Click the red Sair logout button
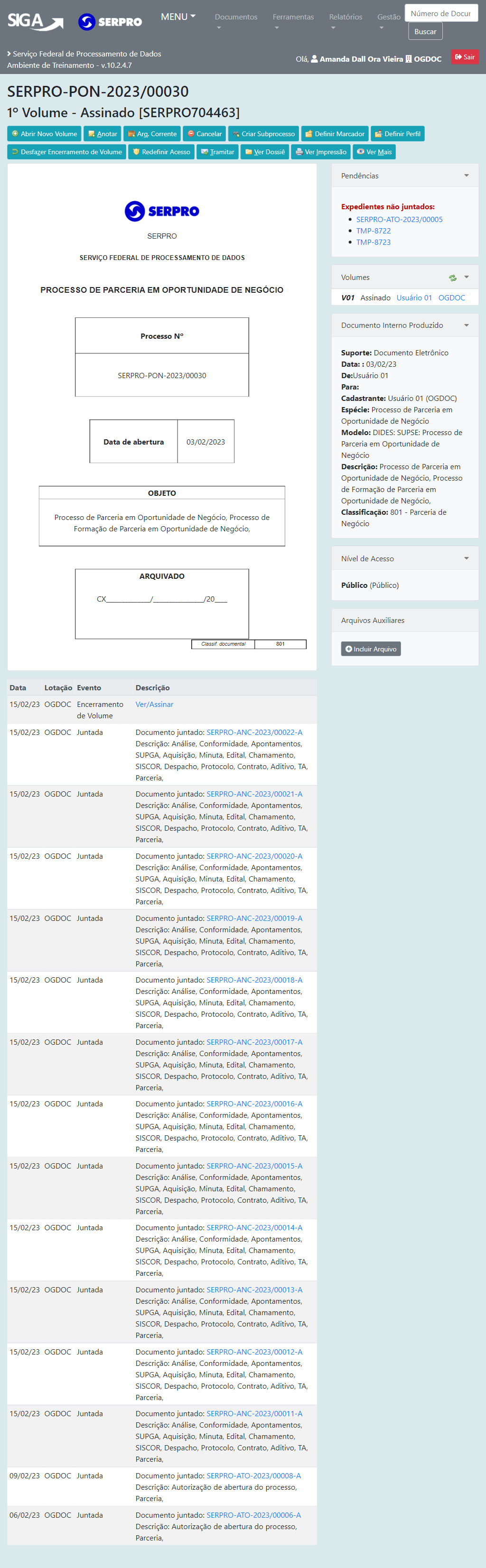The image size is (486, 1568). pos(465,57)
